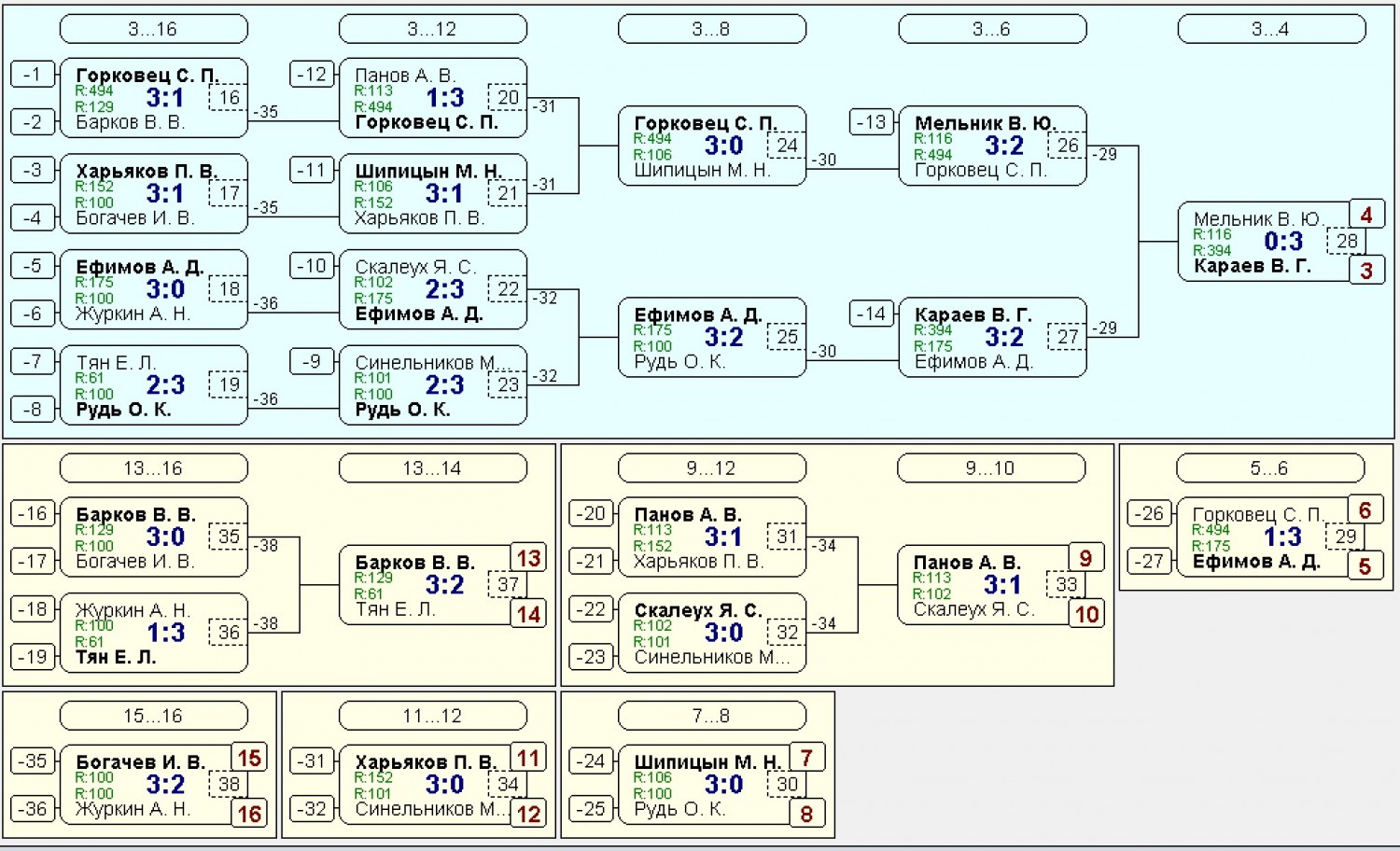Click the 3...6 round header
This screenshot has height=851, width=1400.
click(x=992, y=29)
